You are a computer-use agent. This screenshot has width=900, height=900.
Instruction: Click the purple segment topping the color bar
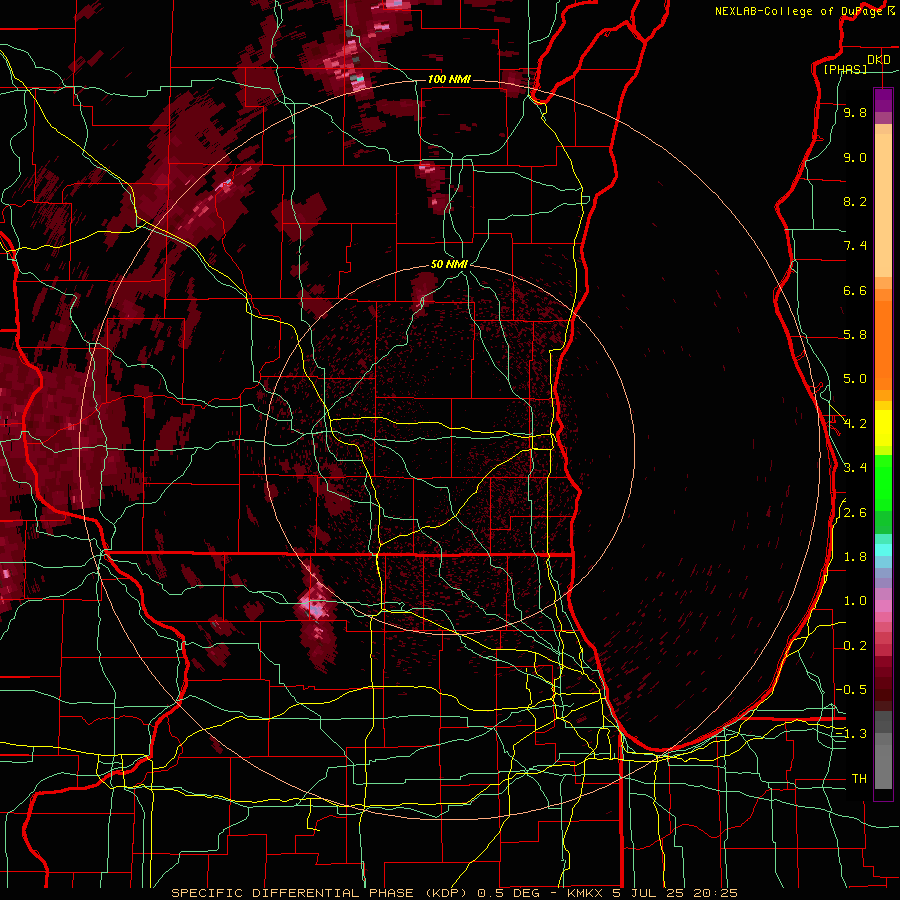click(883, 100)
